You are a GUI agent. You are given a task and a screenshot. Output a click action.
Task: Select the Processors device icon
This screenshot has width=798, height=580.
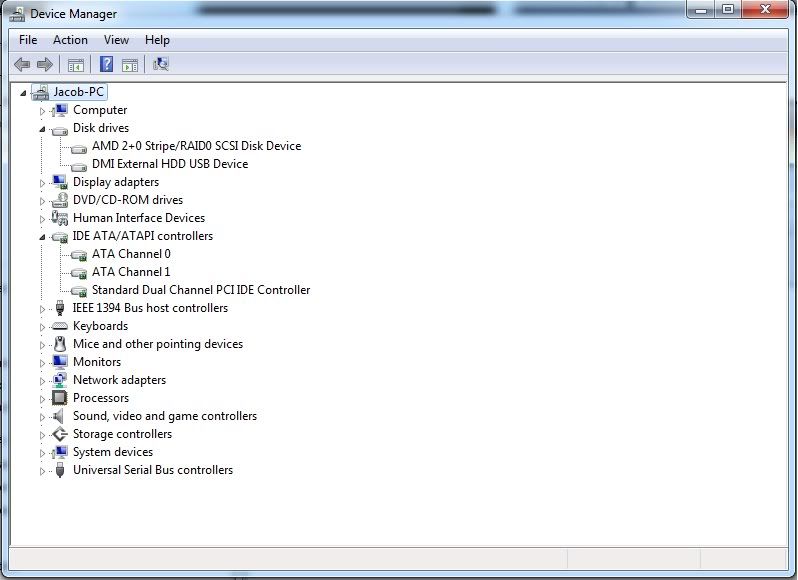(59, 398)
